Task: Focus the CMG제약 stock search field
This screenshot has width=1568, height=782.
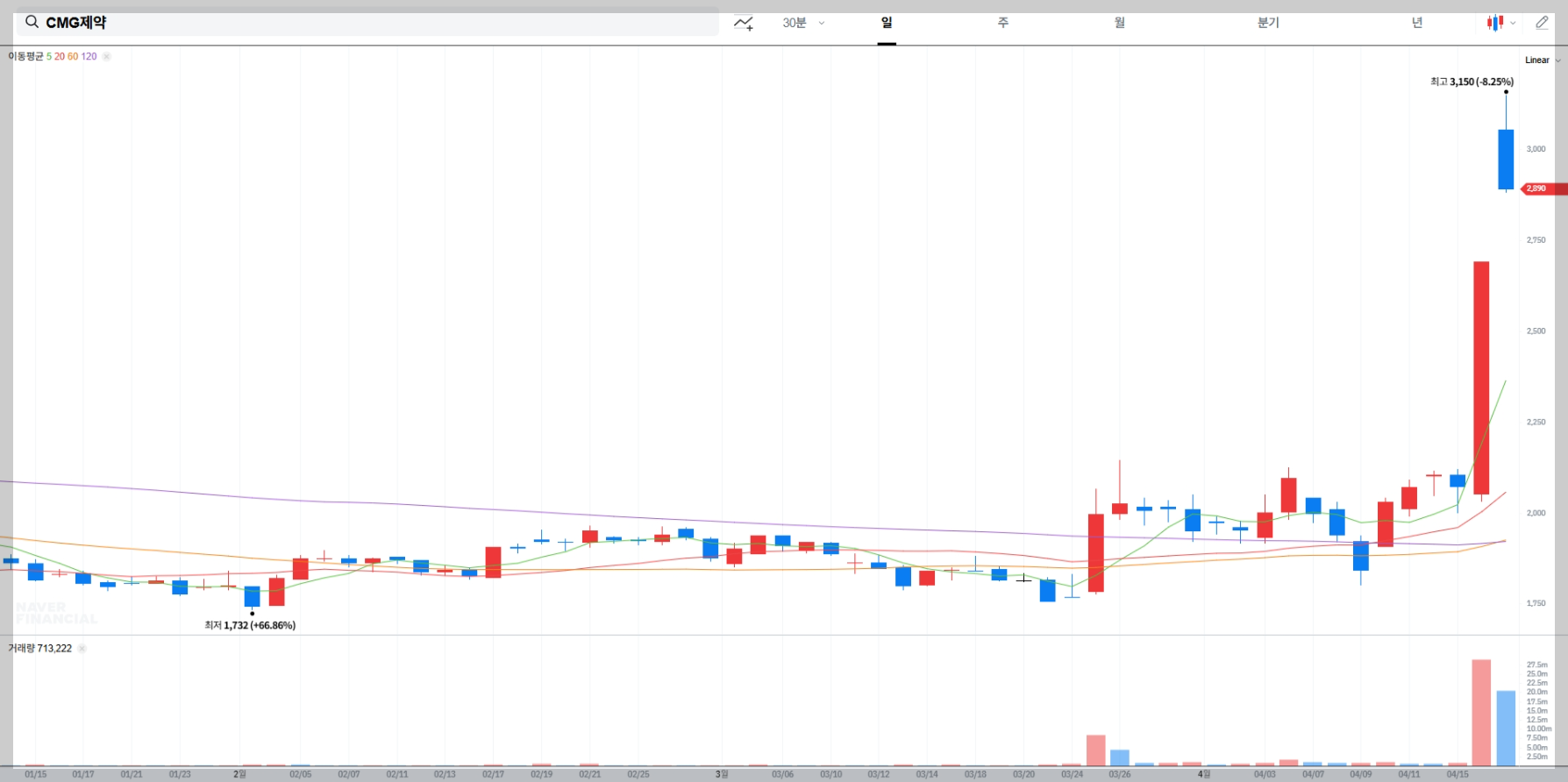Action: point(367,23)
